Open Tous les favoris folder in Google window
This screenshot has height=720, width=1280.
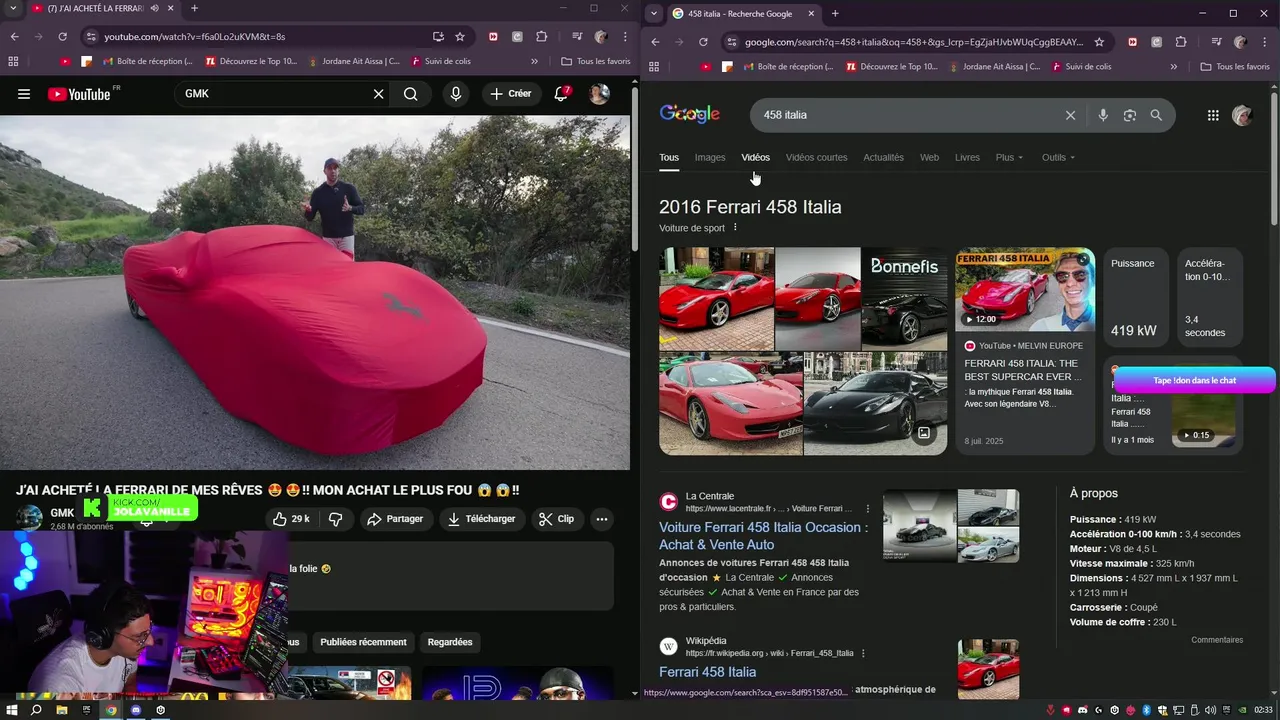1235,67
